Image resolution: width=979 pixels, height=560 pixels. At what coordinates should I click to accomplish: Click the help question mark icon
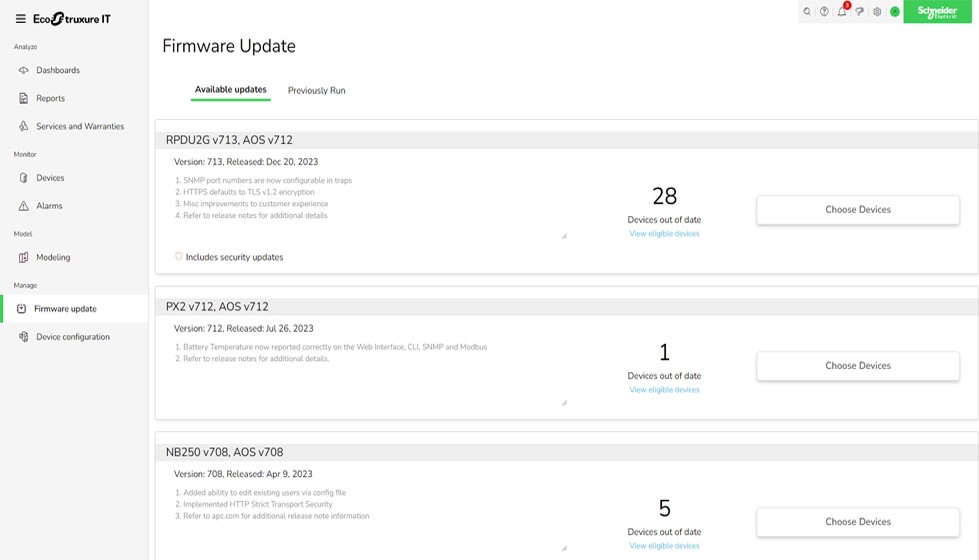(x=824, y=12)
